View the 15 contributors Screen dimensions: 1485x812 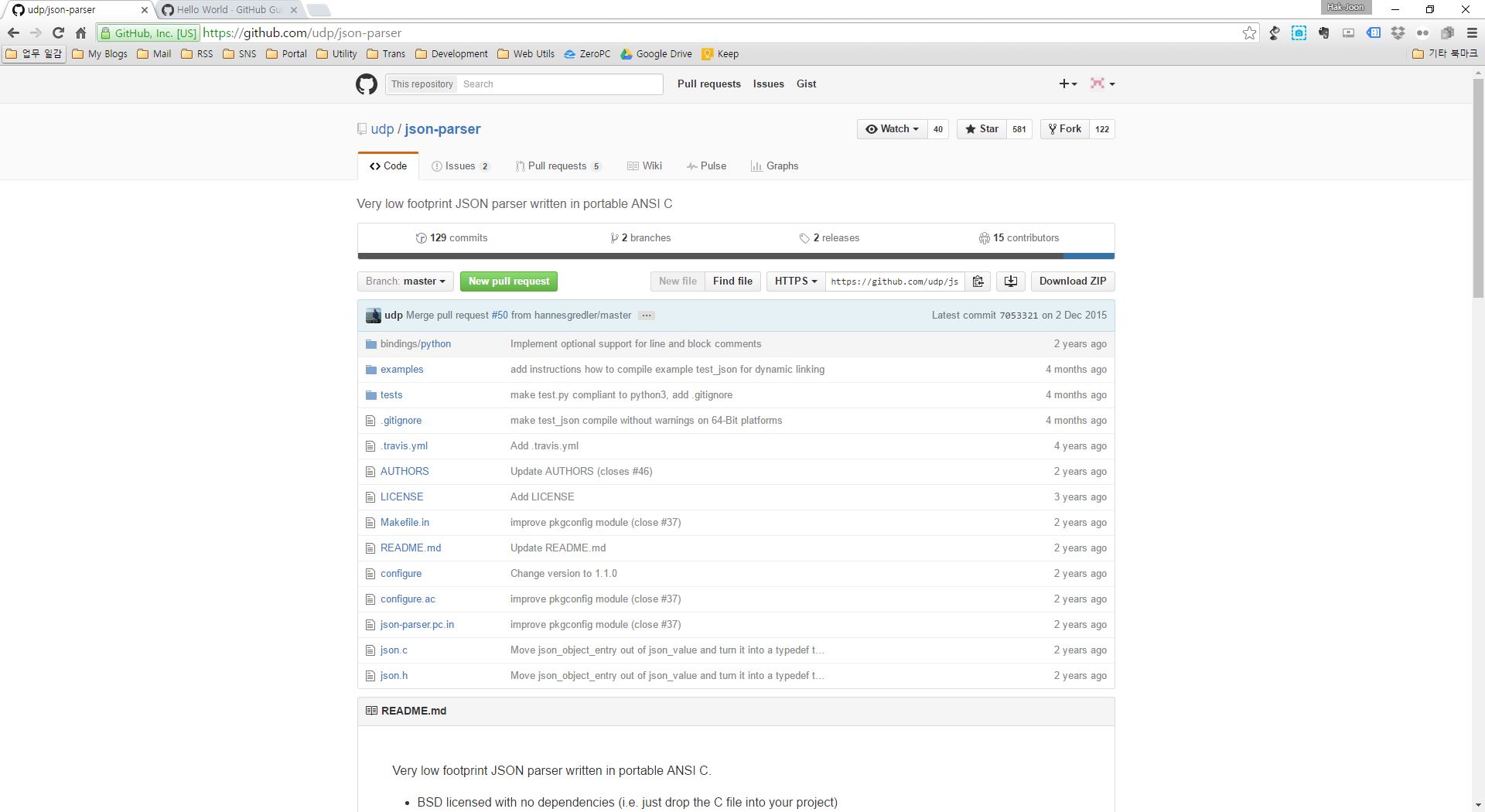(x=1019, y=238)
